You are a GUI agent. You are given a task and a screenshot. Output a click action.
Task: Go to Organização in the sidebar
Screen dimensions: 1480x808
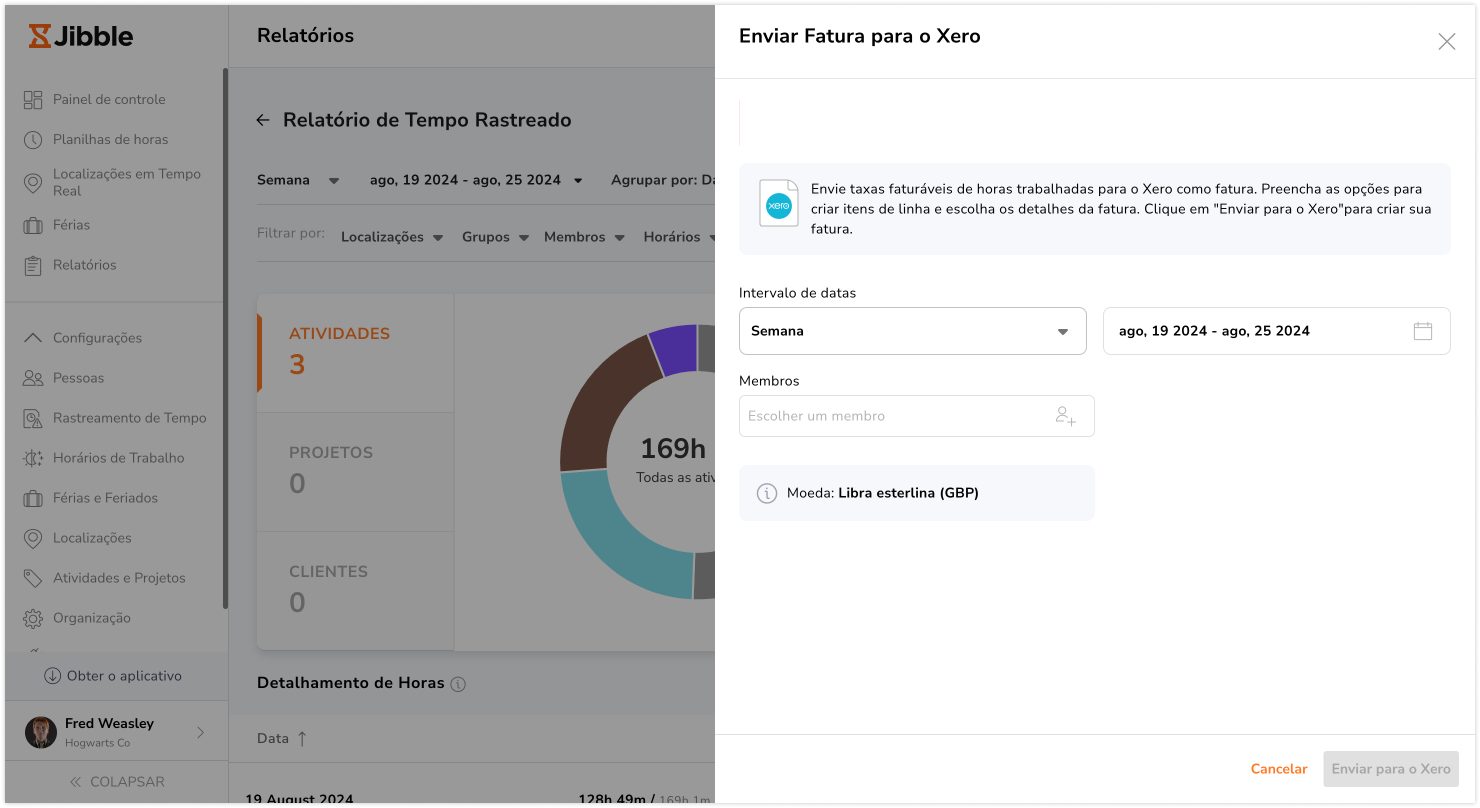coord(92,618)
